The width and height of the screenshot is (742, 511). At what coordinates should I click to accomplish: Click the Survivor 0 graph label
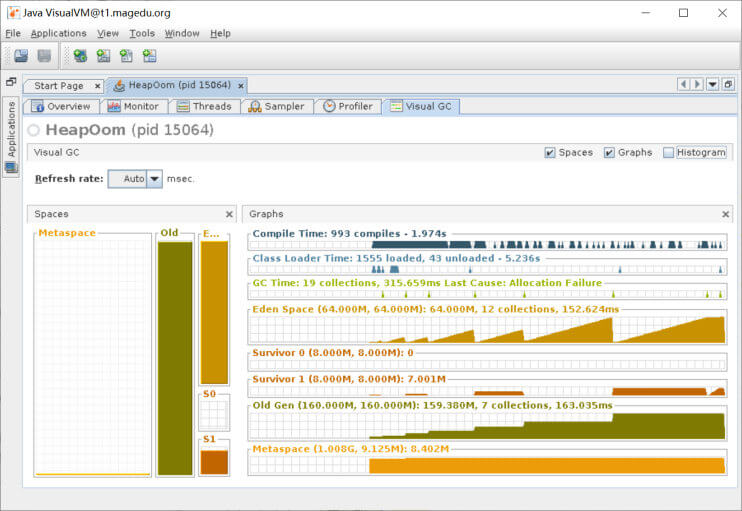click(x=333, y=353)
